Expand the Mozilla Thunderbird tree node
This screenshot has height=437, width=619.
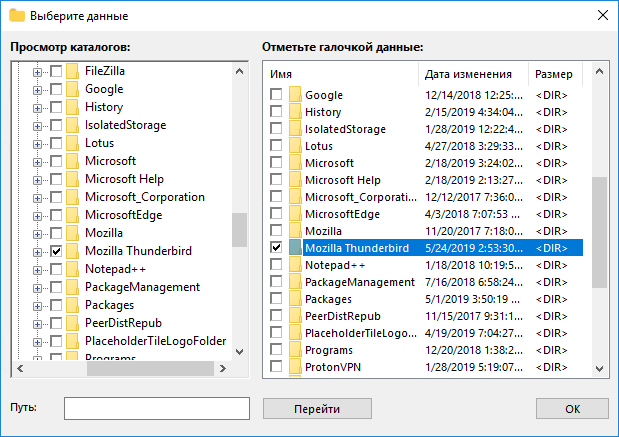pyautogui.click(x=37, y=252)
